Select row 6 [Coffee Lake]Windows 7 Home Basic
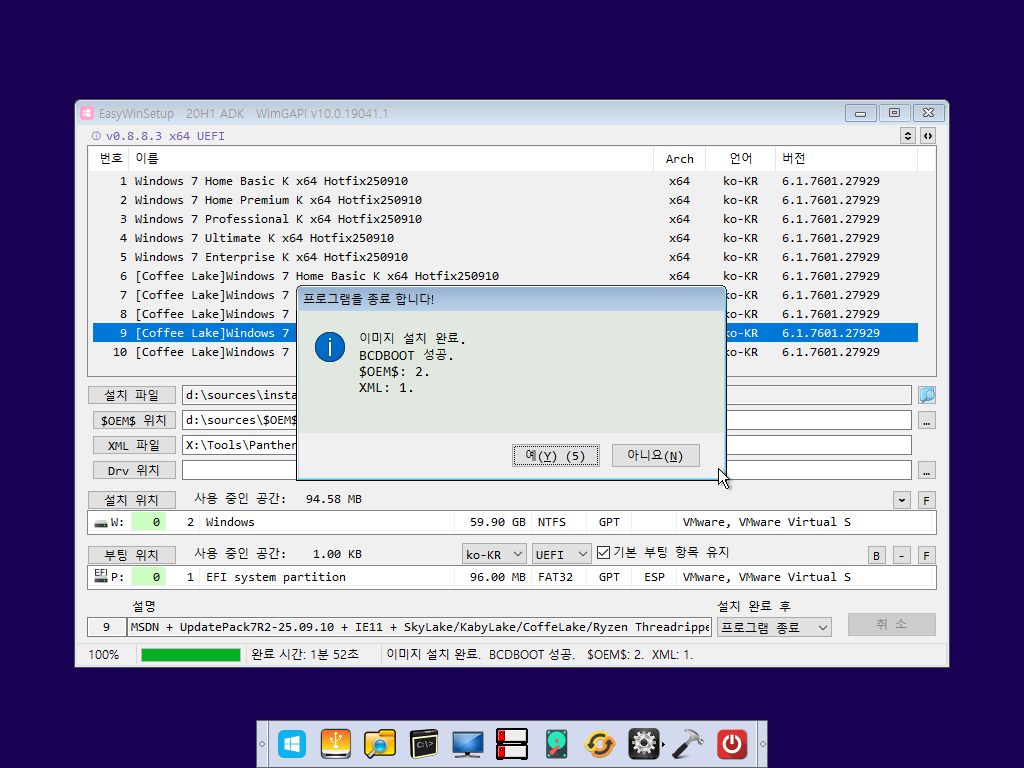The width and height of the screenshot is (1024, 768). coord(505,276)
